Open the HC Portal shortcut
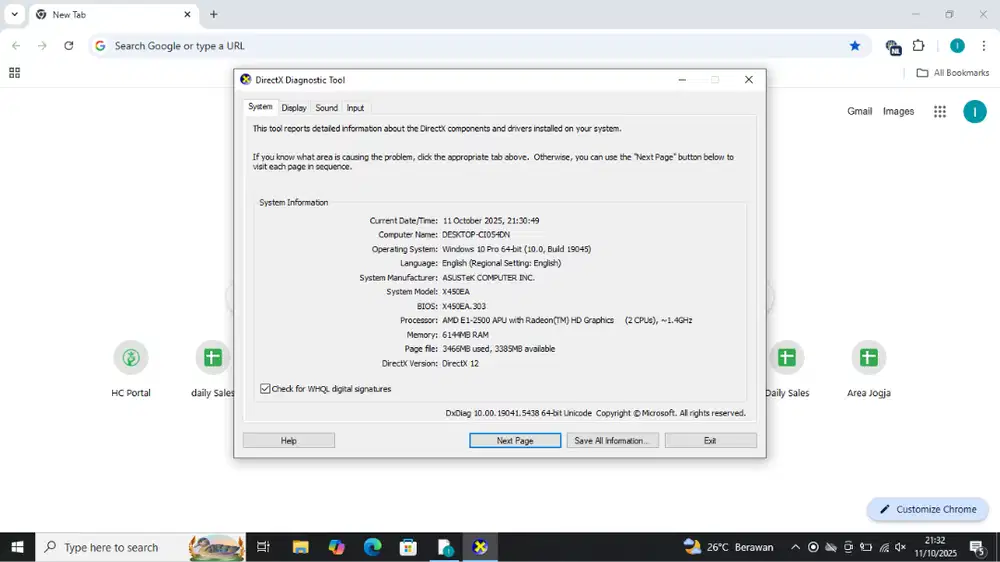The height and width of the screenshot is (562, 1000). (131, 358)
